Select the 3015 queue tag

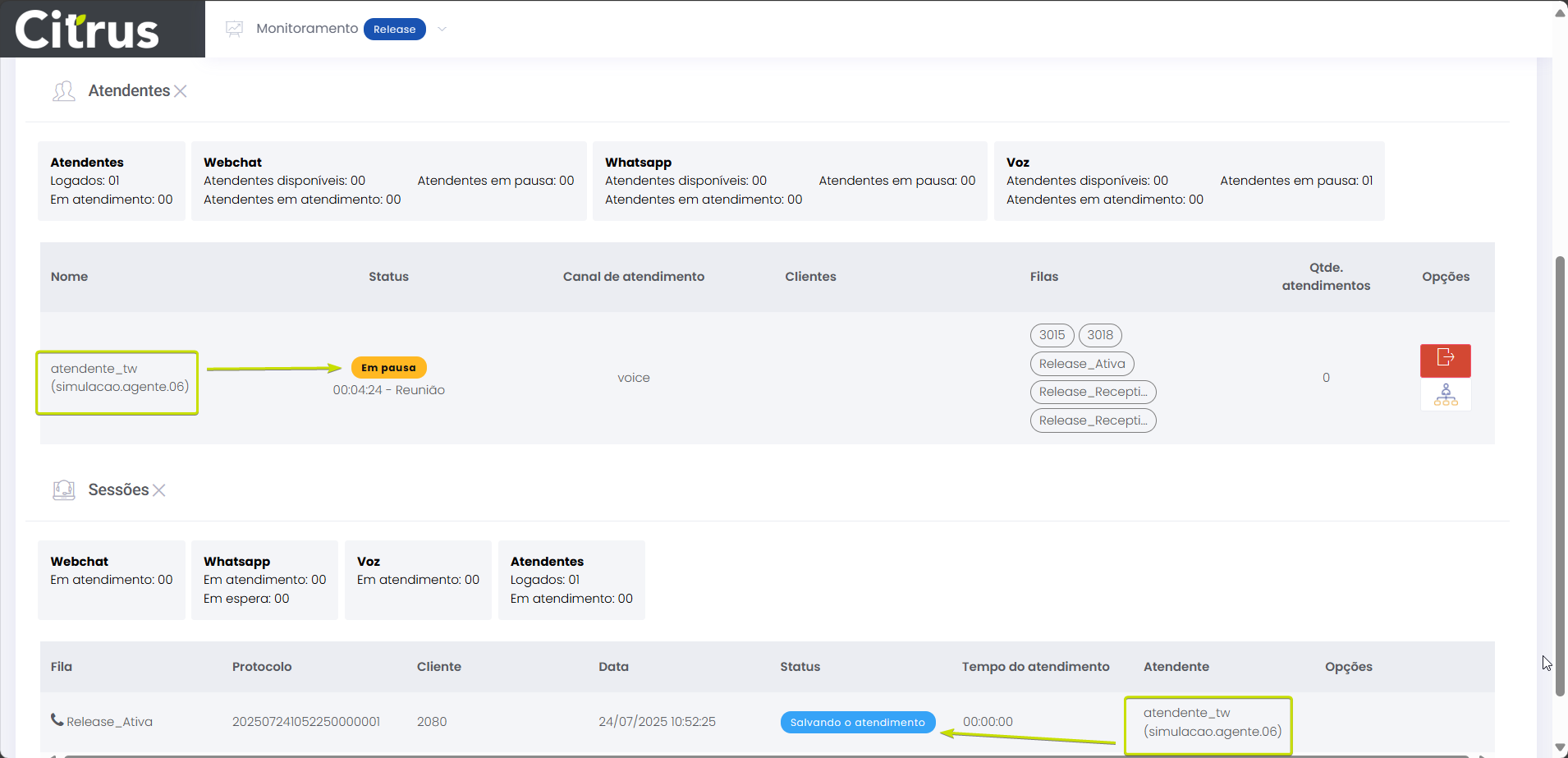coord(1052,335)
